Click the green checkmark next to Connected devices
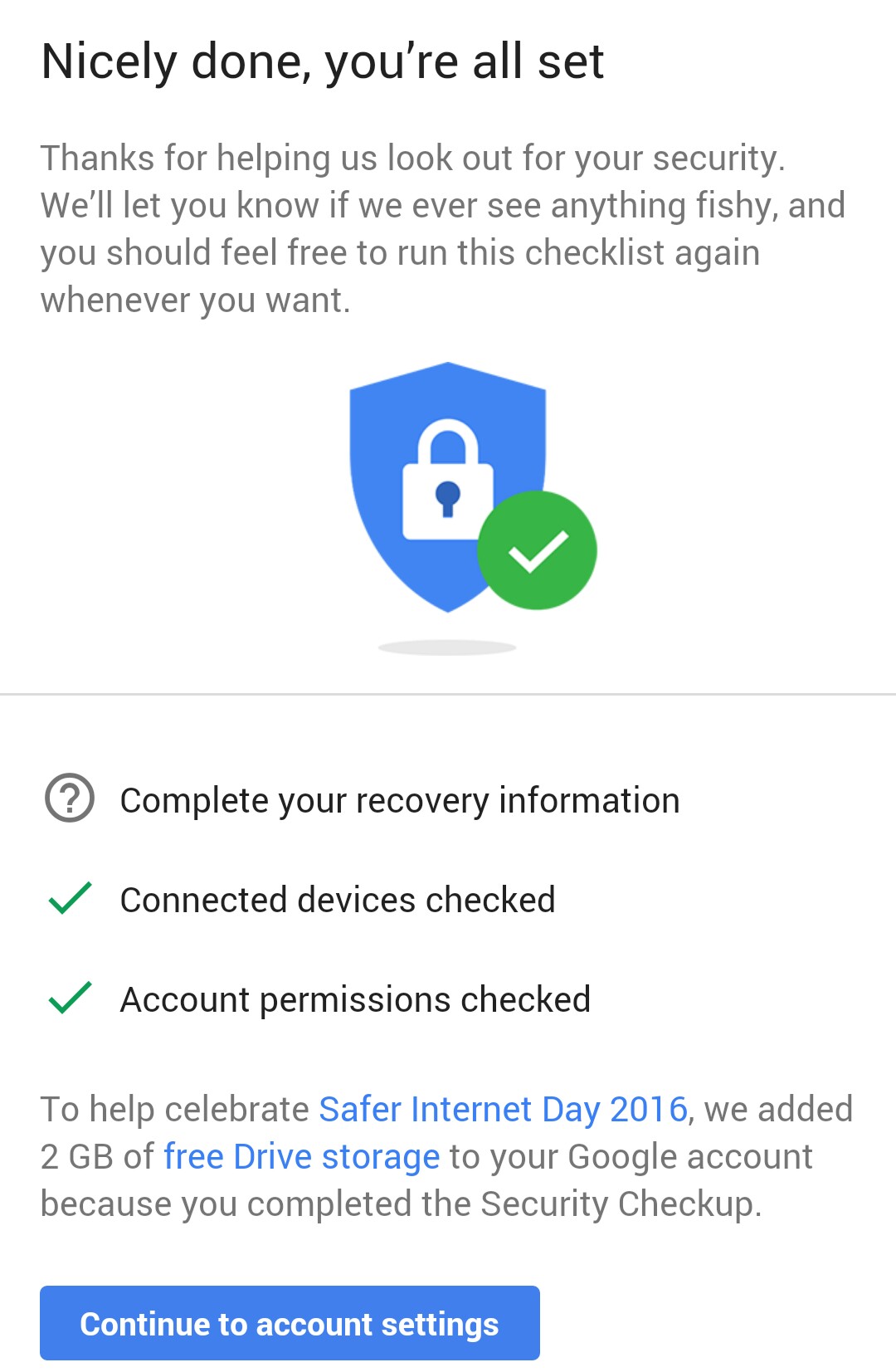Viewport: 896px width, 1372px height. click(x=71, y=899)
